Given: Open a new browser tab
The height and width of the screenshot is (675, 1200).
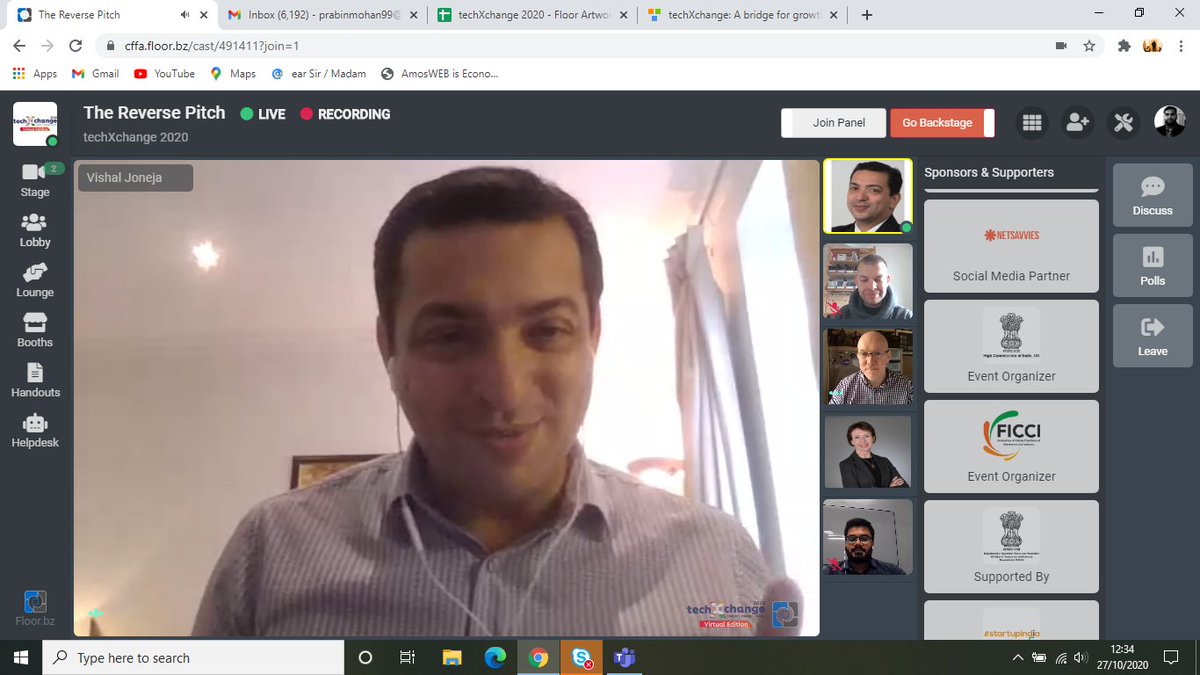Looking at the screenshot, I should coord(866,15).
